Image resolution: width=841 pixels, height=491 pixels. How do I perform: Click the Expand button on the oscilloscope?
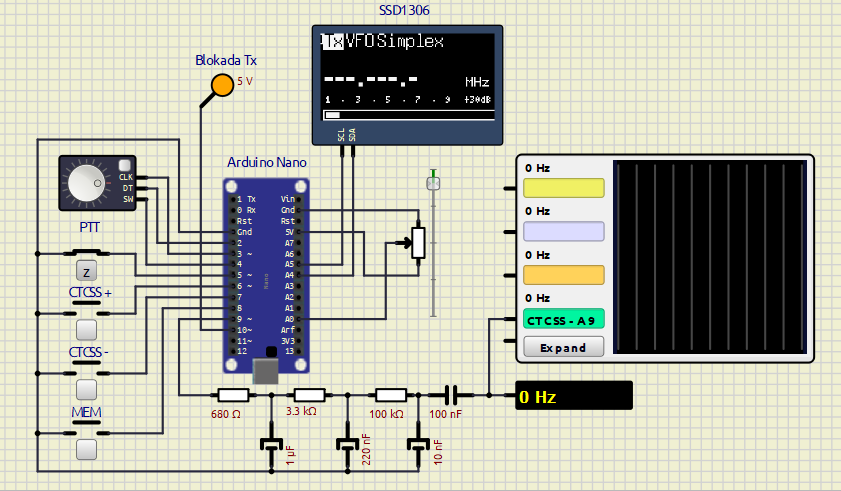tap(564, 347)
